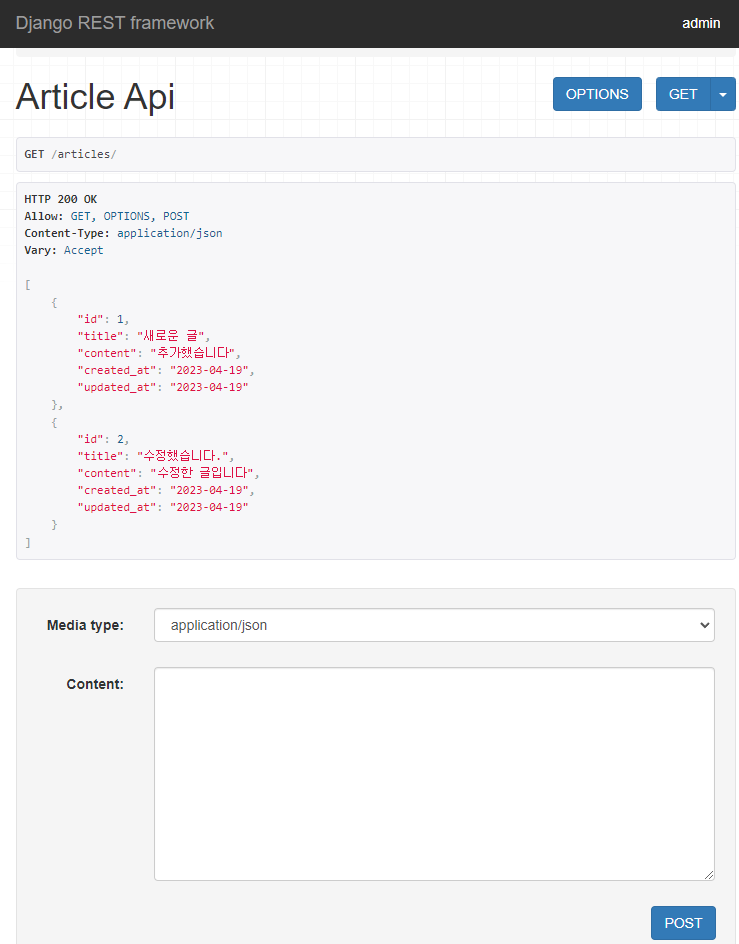The width and height of the screenshot is (739, 944).
Task: Click the title value '새로운 글'
Action: [170, 336]
